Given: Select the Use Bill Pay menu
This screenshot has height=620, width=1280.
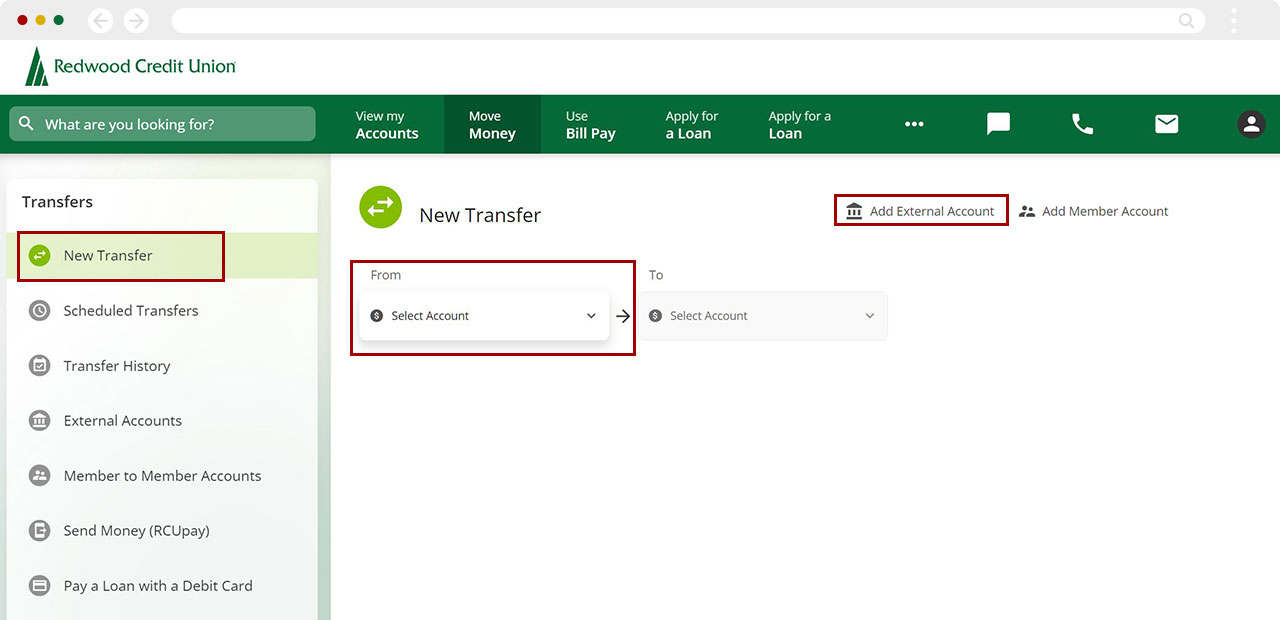Looking at the screenshot, I should click(x=590, y=125).
